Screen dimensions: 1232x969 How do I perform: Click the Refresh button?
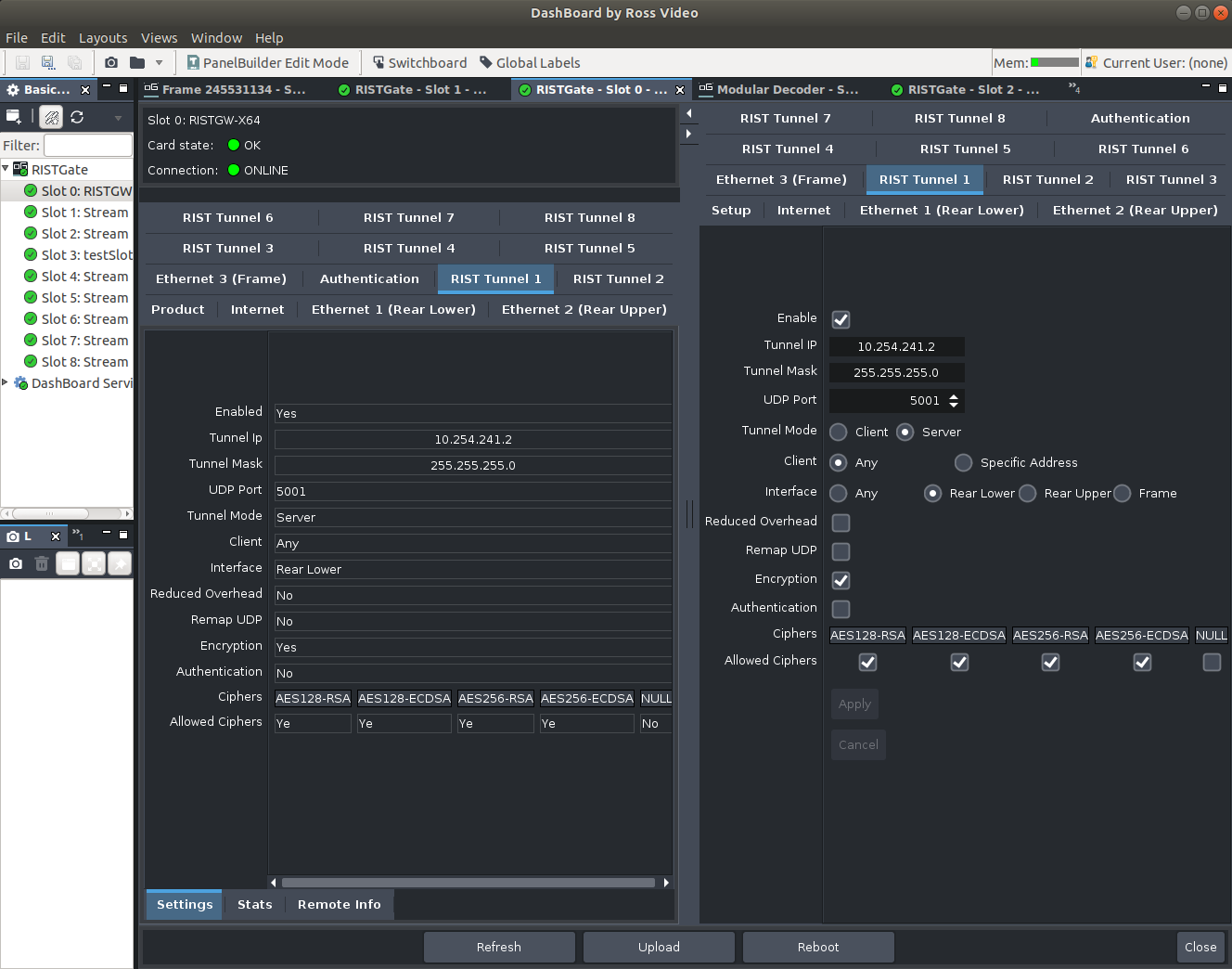(x=499, y=947)
